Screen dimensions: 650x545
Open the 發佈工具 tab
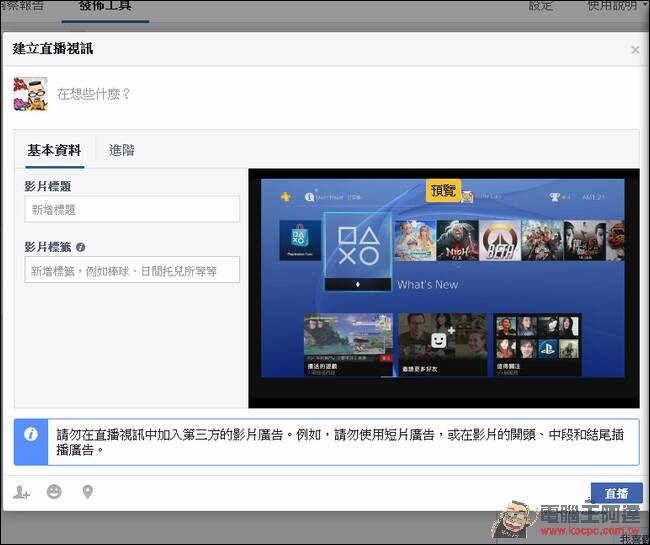105,7
